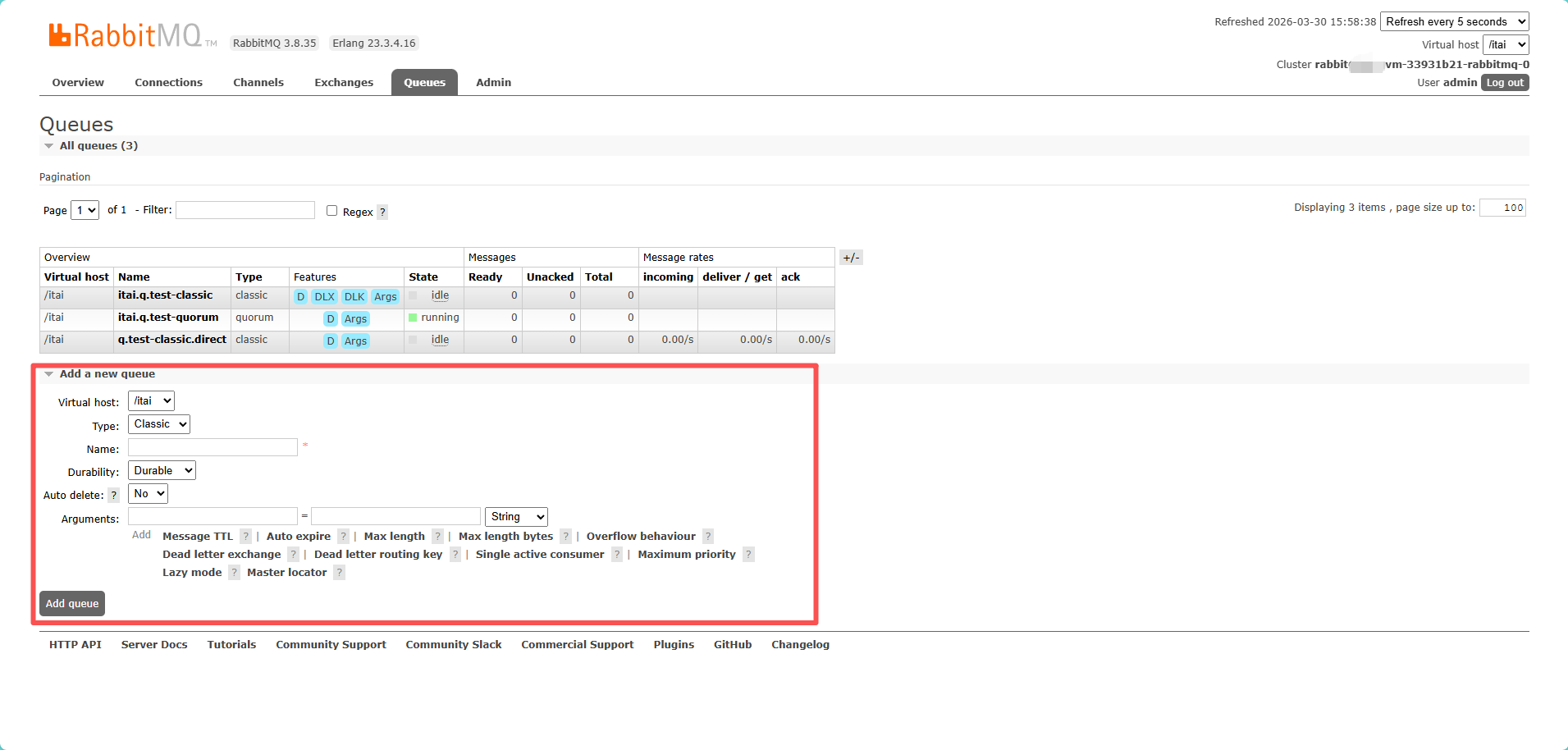The height and width of the screenshot is (750, 1568).
Task: Click help icon beside Lazy mode
Action: point(234,573)
